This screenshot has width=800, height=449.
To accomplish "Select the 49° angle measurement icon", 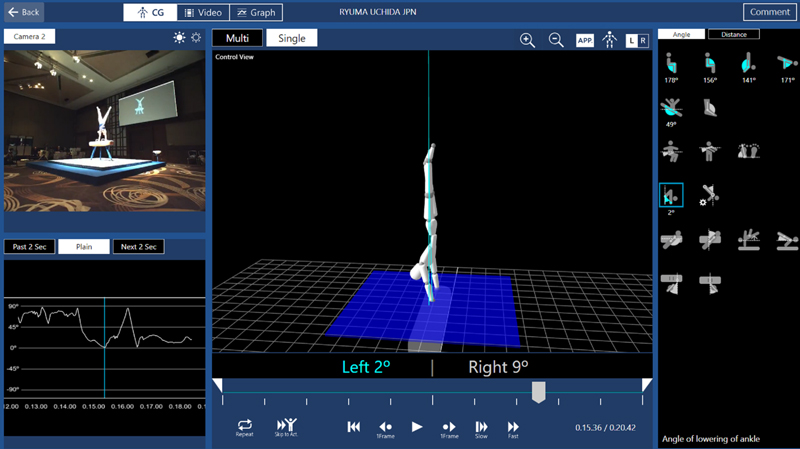I will pos(672,108).
